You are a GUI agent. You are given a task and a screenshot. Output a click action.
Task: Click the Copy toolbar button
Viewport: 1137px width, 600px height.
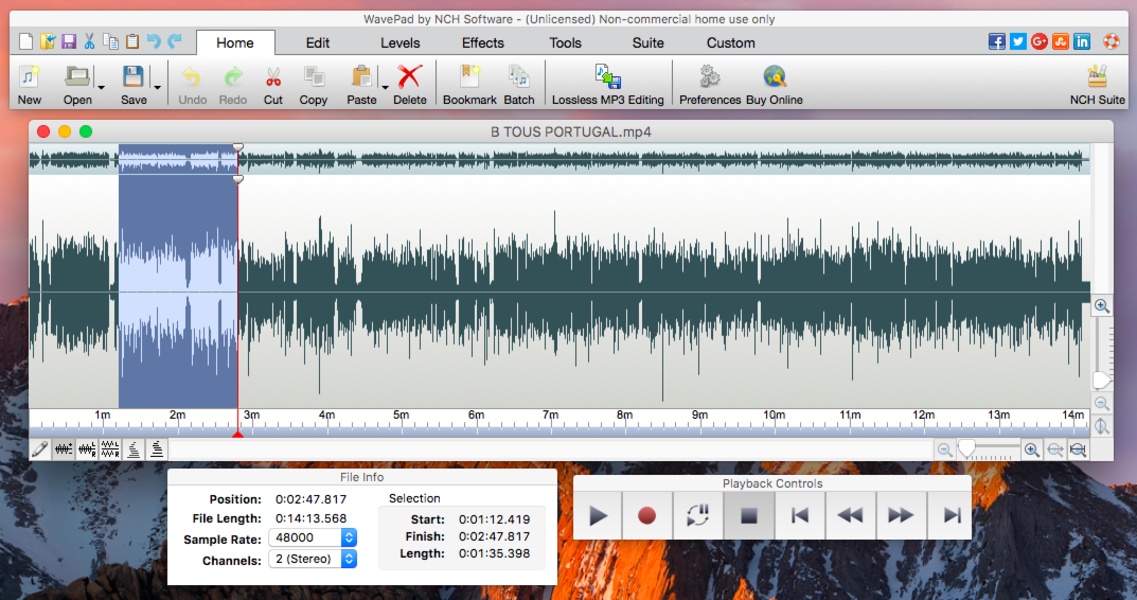(x=313, y=84)
